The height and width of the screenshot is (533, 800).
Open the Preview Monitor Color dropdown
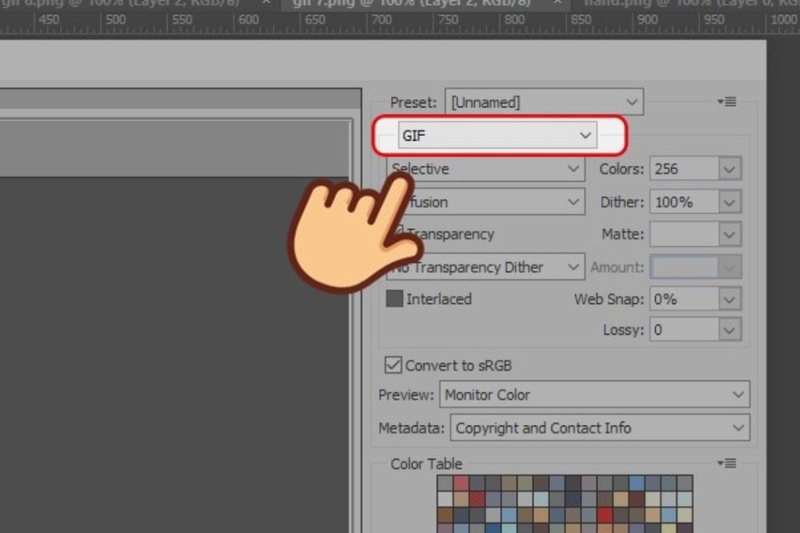tap(594, 394)
